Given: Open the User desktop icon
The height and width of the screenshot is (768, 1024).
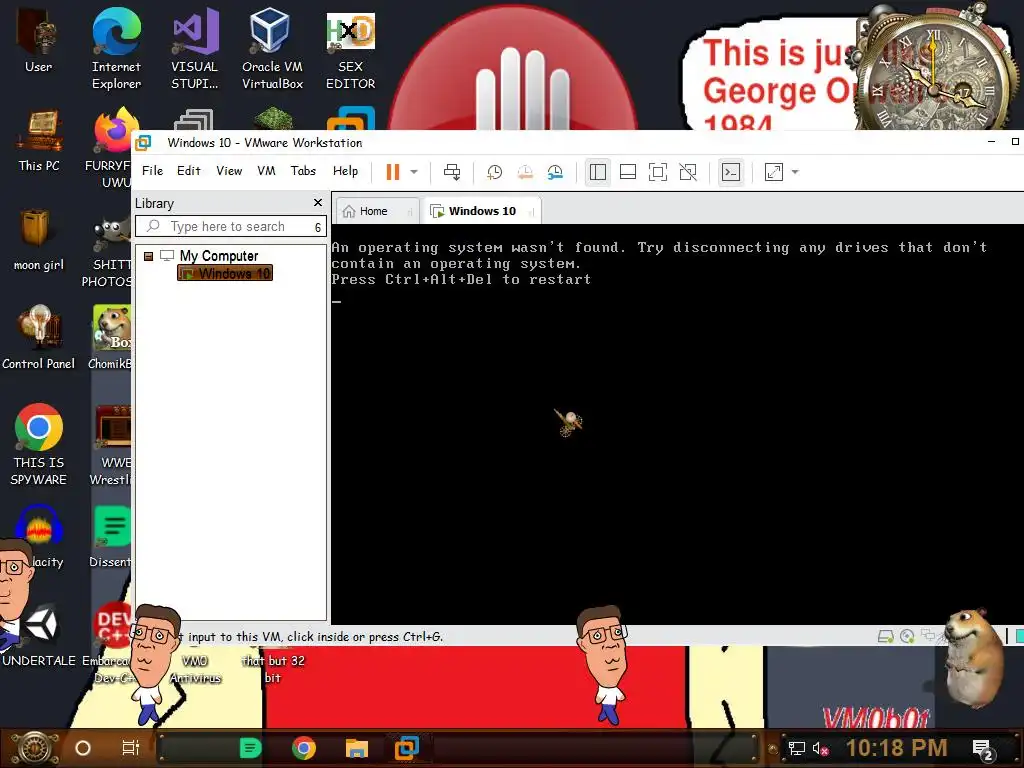Looking at the screenshot, I should (x=39, y=39).
